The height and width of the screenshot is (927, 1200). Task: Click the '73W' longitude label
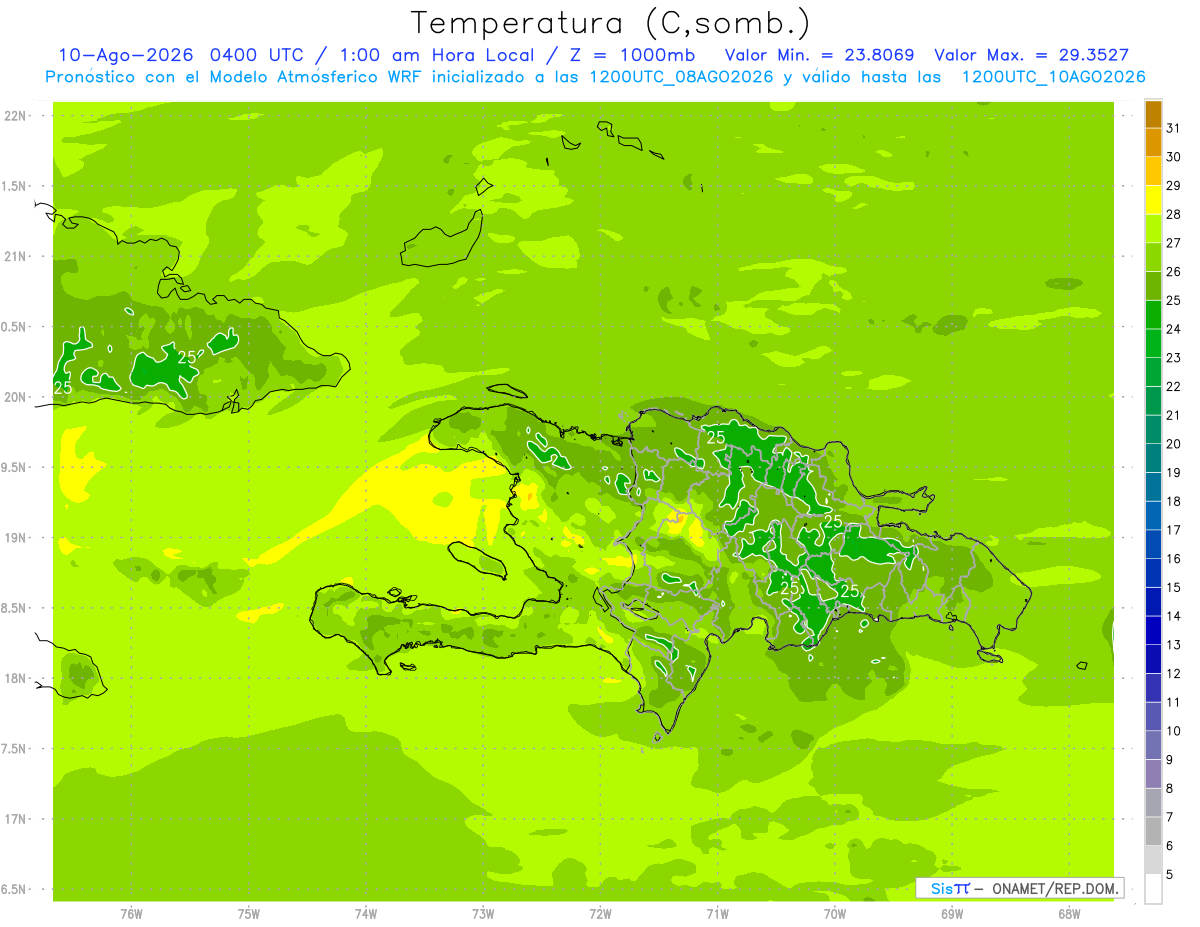point(483,915)
